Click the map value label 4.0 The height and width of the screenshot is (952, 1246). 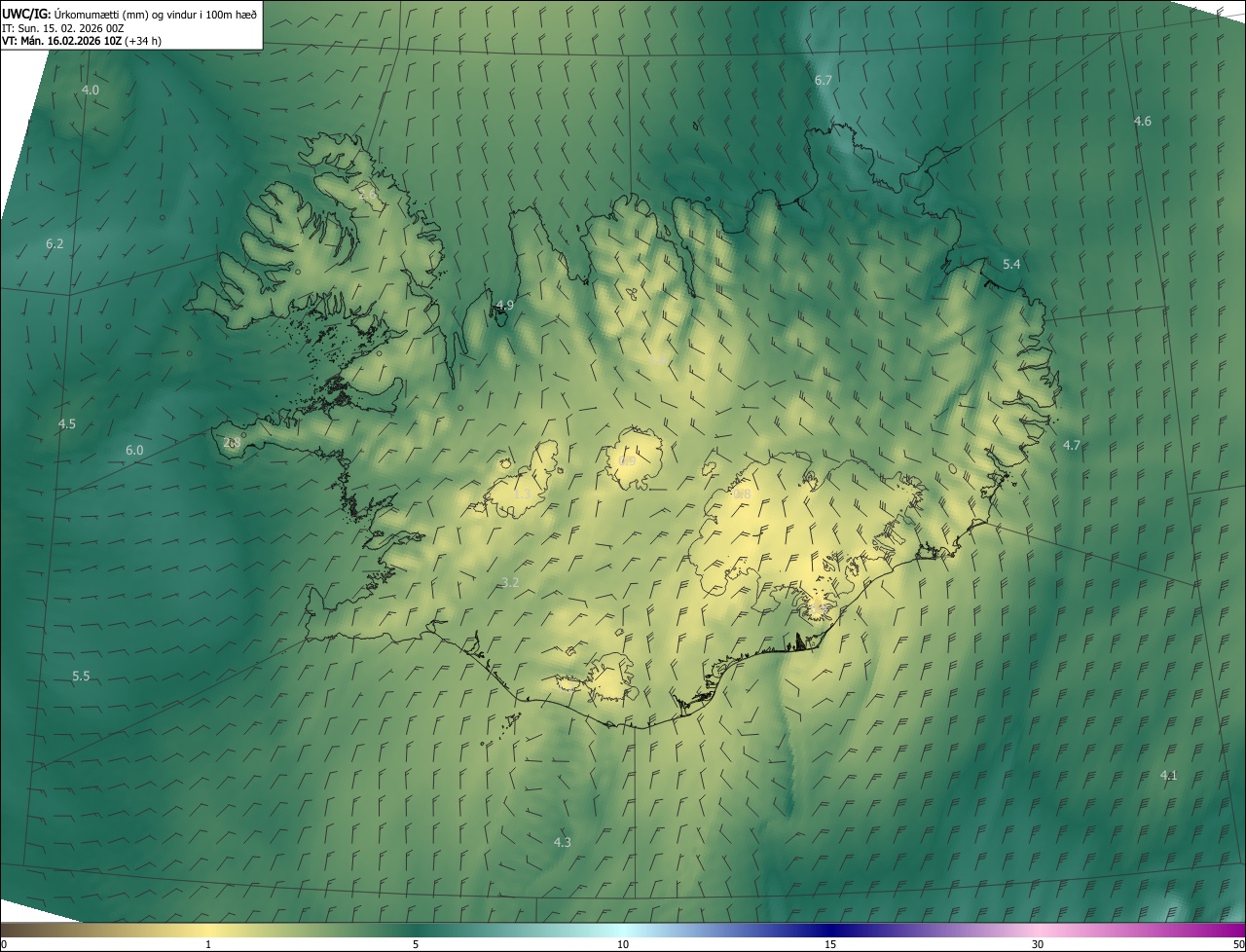point(90,90)
